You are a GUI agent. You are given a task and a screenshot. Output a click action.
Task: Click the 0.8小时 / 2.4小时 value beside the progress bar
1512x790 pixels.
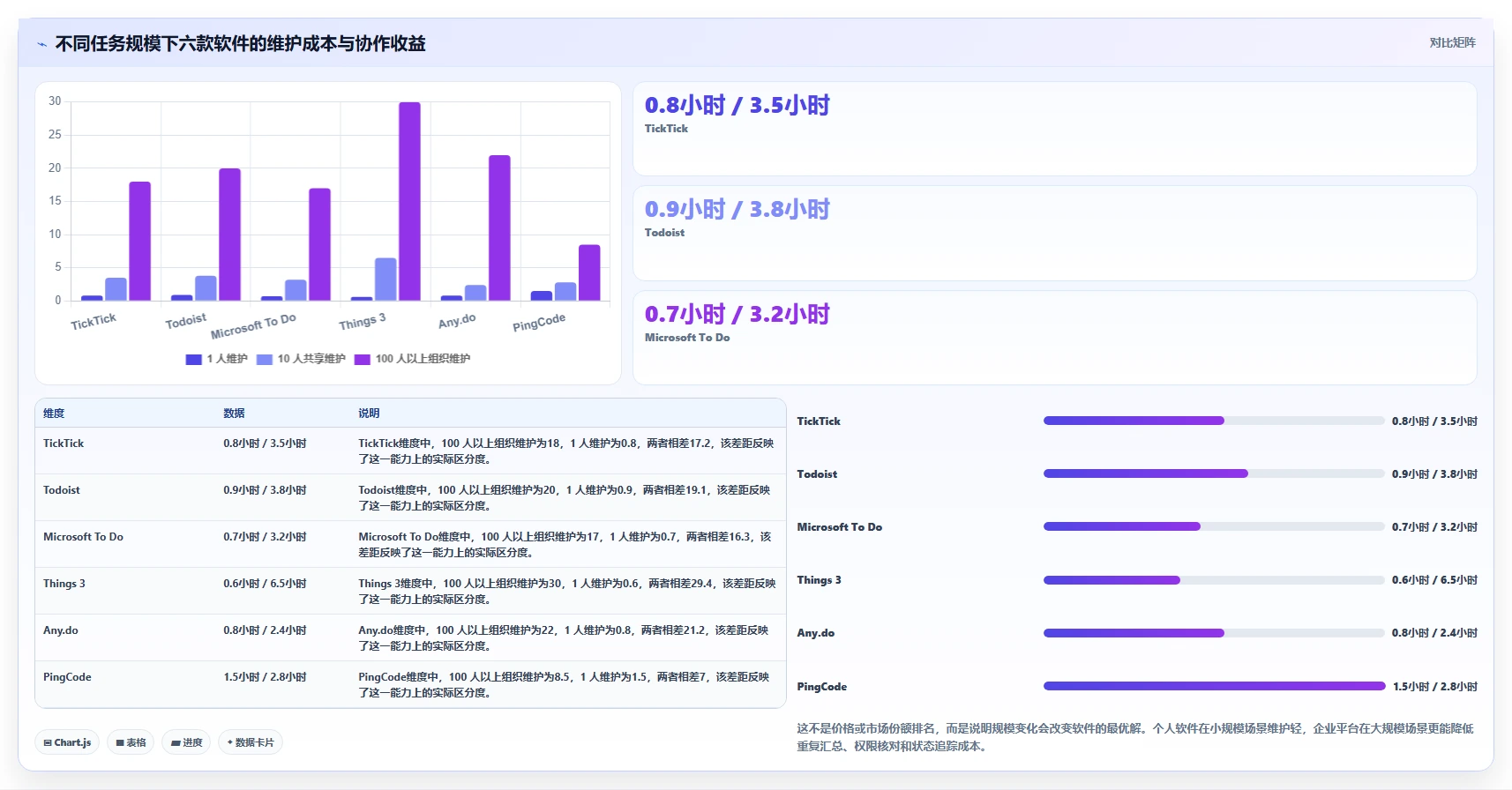[1434, 633]
